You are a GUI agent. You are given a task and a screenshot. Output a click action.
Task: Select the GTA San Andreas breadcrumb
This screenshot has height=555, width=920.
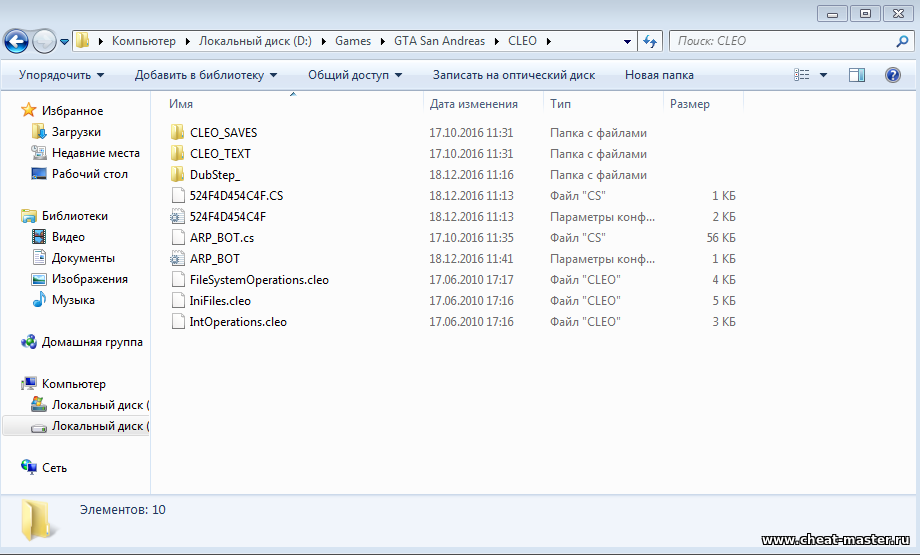click(439, 41)
